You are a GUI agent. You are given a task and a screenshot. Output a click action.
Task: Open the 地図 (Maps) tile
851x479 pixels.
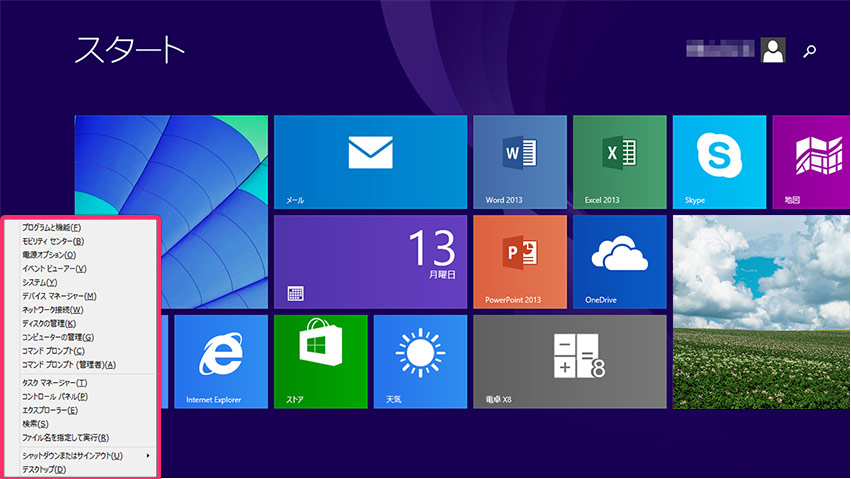(x=811, y=162)
